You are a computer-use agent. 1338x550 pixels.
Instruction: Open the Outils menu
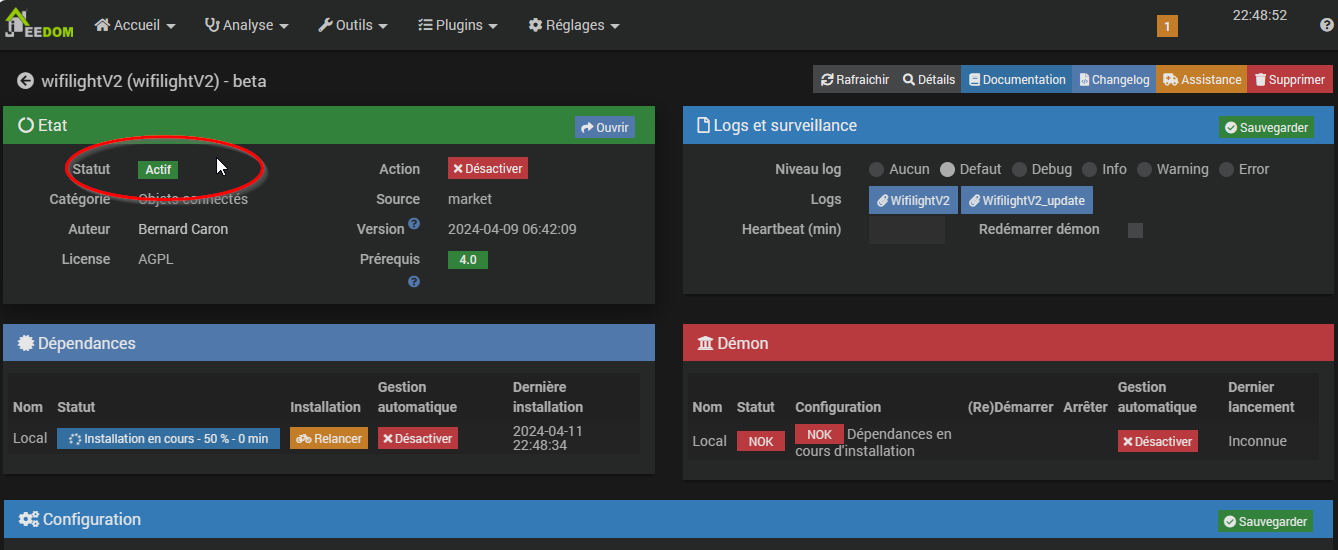pyautogui.click(x=353, y=25)
